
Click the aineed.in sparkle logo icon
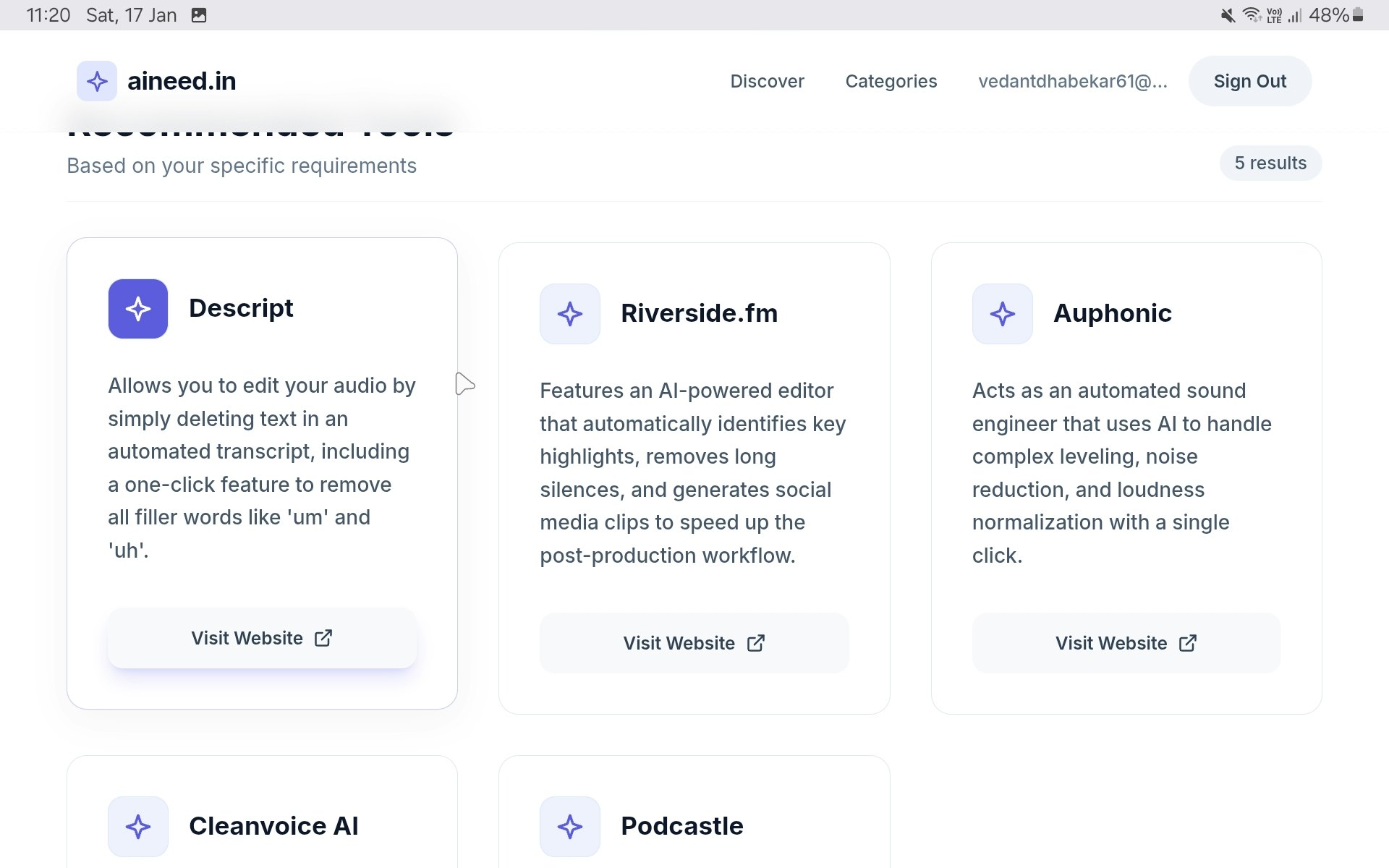(x=97, y=81)
